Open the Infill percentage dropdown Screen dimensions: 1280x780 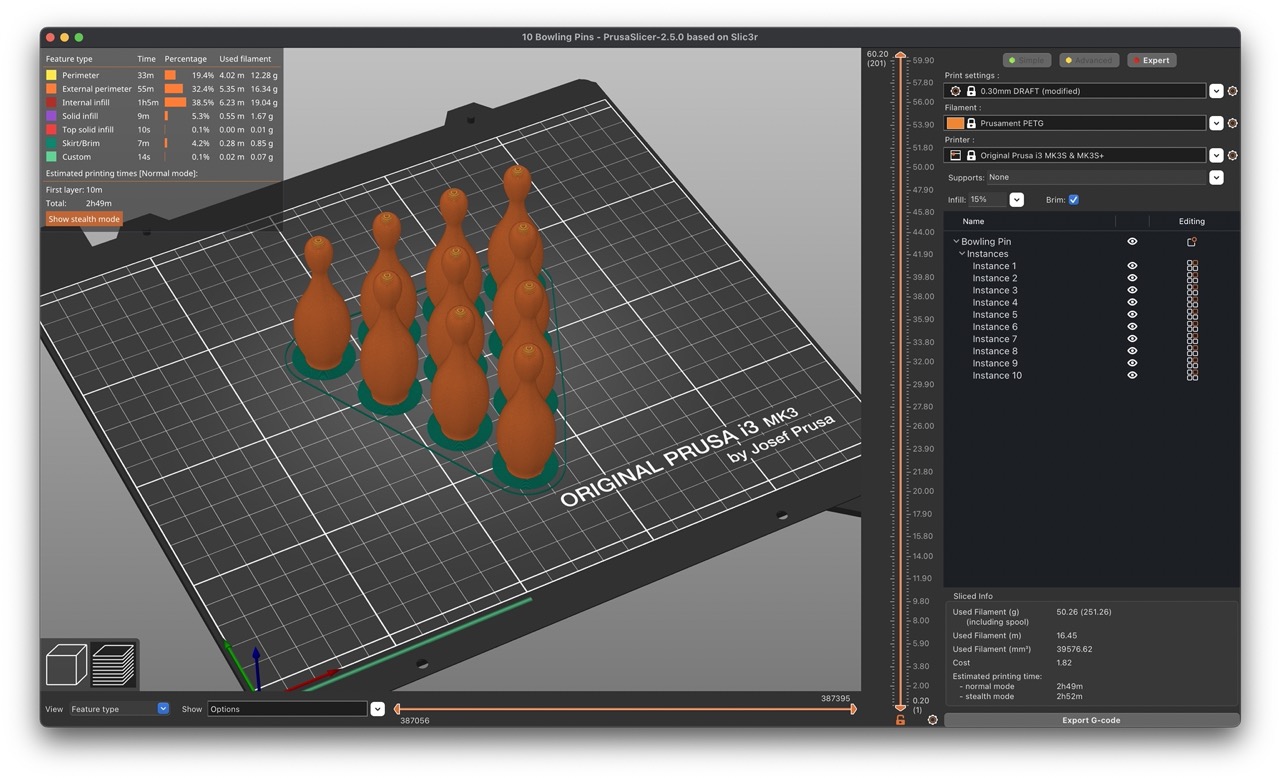[1016, 200]
